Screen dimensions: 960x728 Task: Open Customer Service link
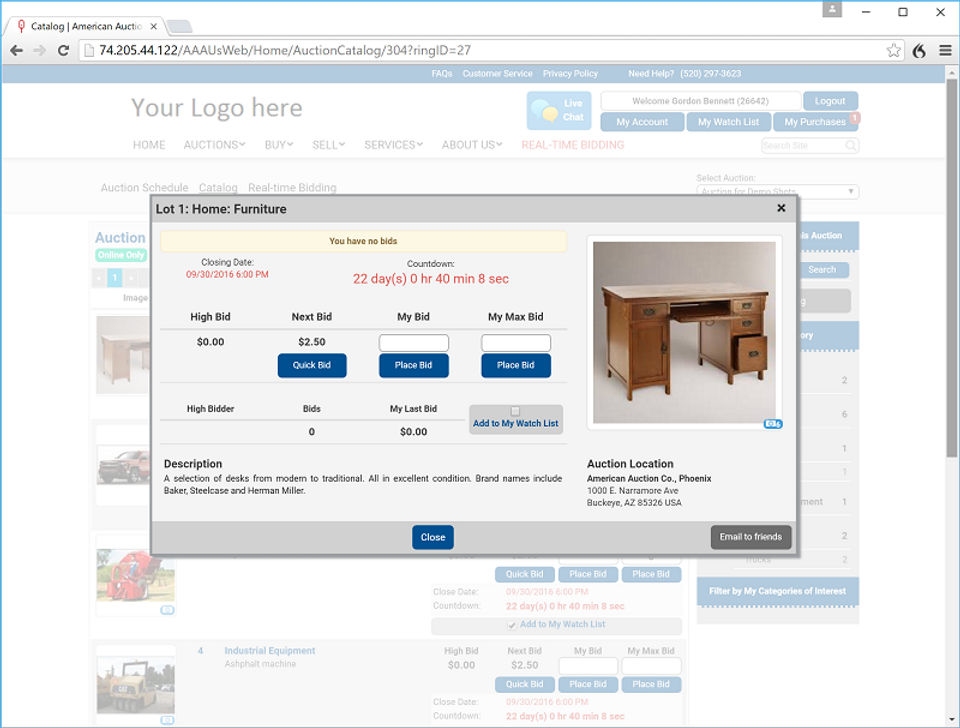497,73
